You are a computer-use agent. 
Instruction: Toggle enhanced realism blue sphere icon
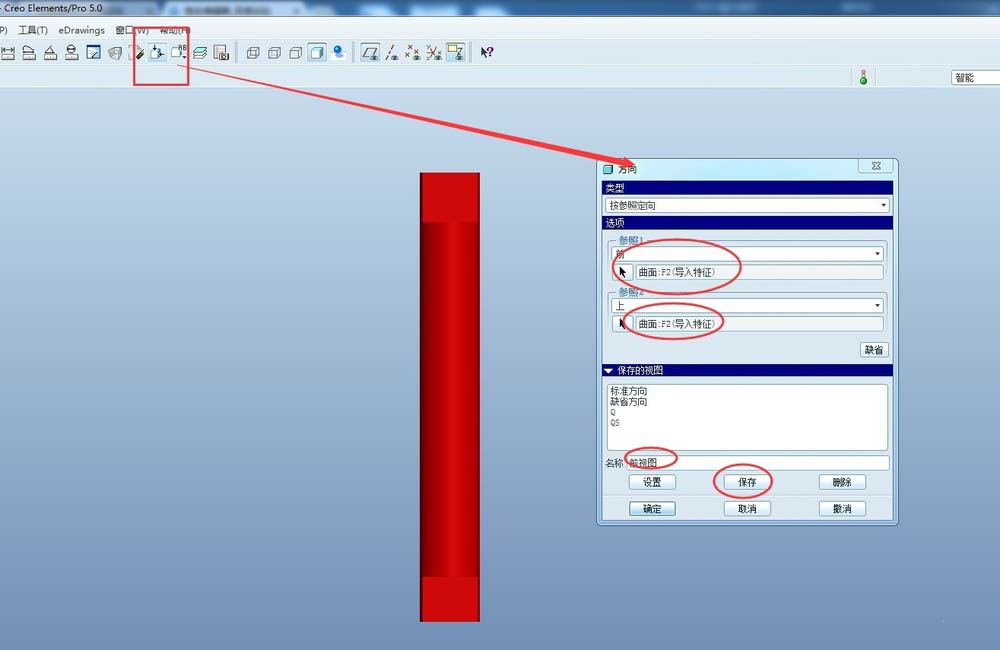339,52
